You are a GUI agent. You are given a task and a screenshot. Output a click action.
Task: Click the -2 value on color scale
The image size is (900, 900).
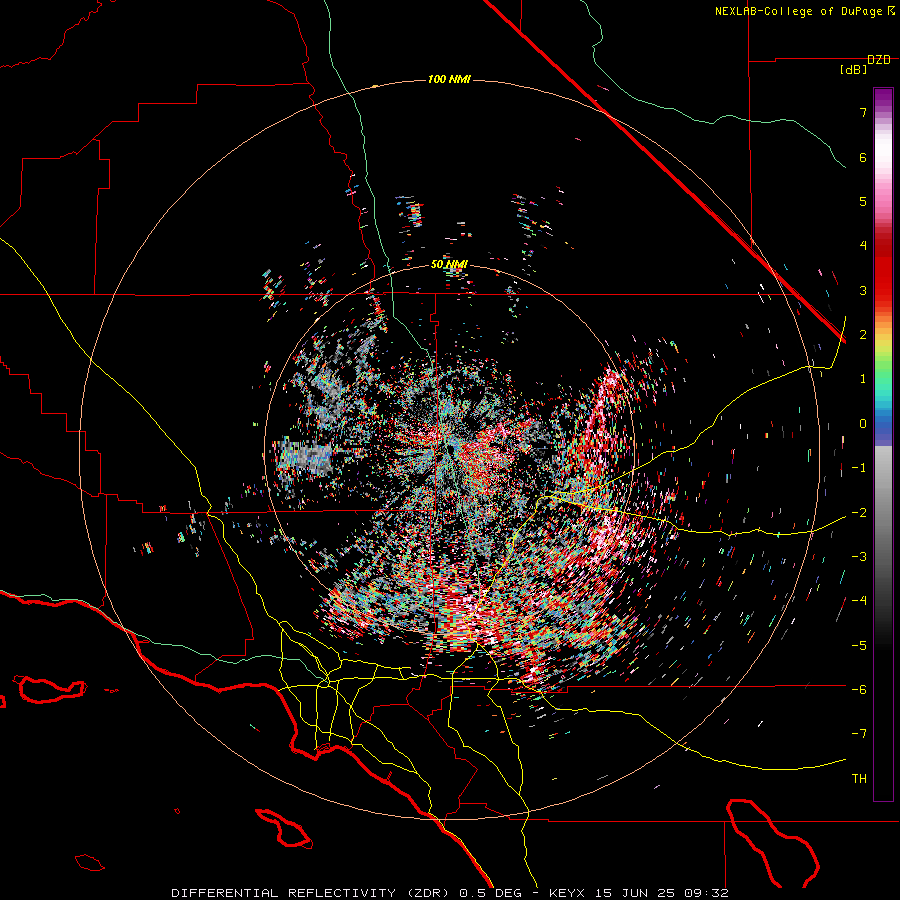coord(859,513)
